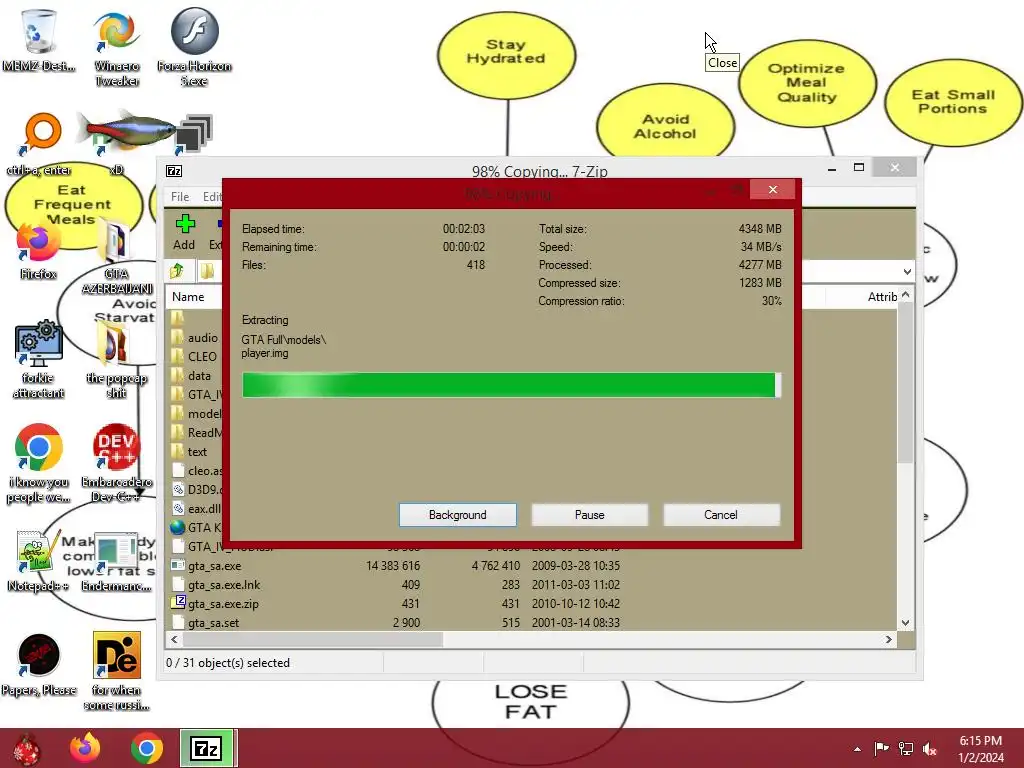Click the horizontal scrollbar right arrow

point(889,639)
